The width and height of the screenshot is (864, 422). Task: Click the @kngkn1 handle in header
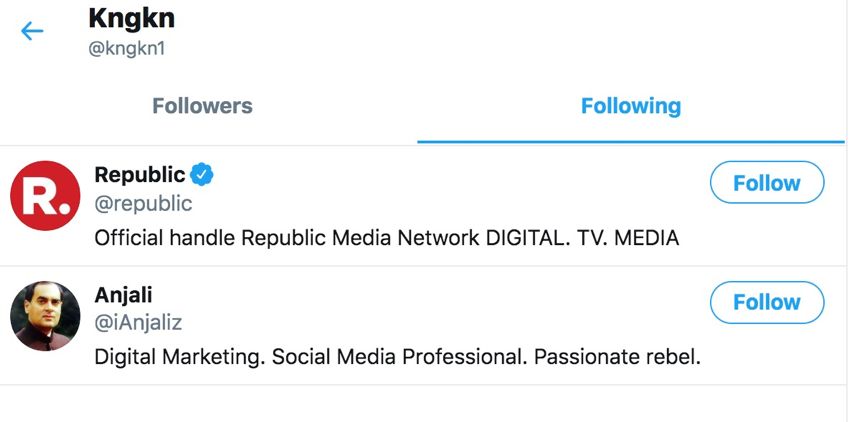(127, 49)
